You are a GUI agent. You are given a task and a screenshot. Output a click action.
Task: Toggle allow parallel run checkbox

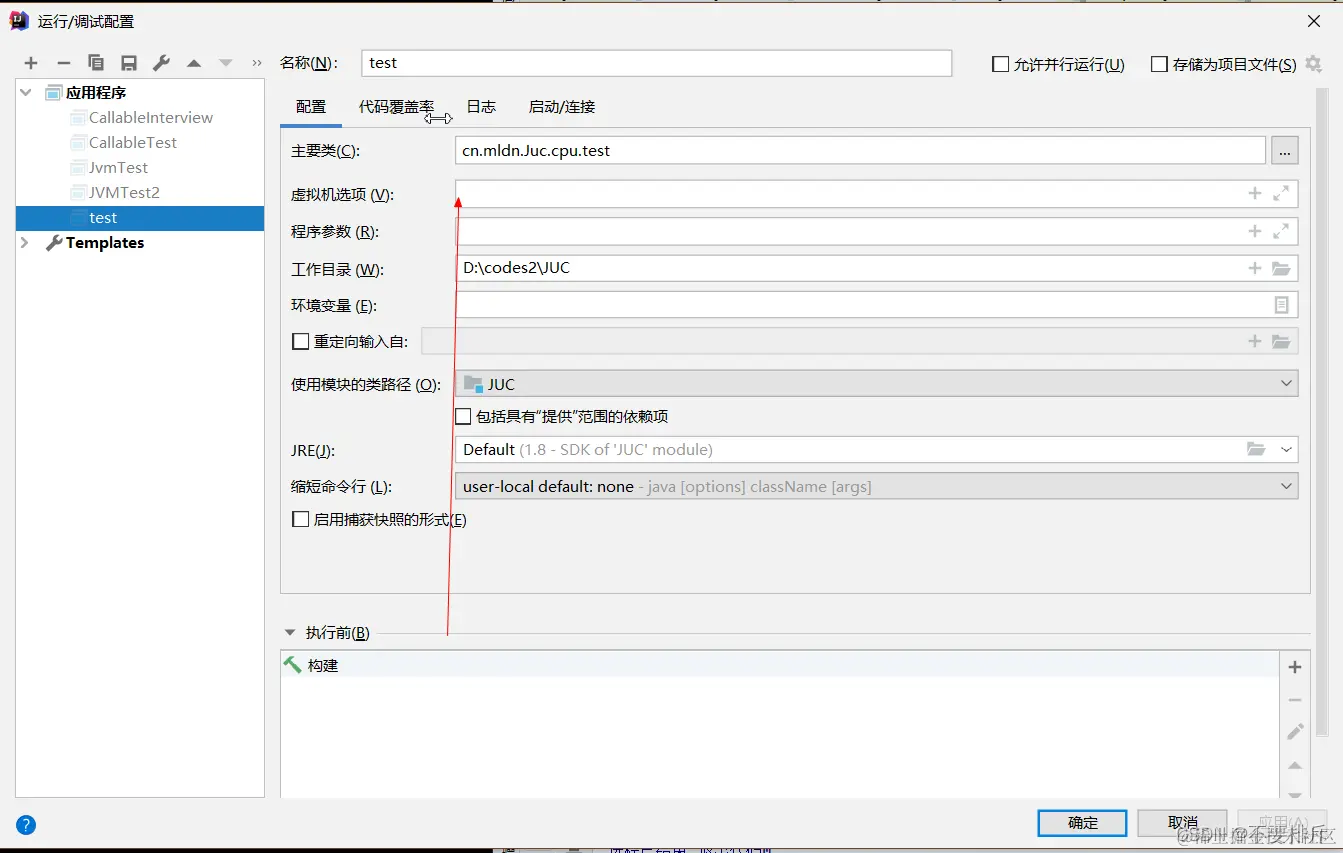[1000, 64]
